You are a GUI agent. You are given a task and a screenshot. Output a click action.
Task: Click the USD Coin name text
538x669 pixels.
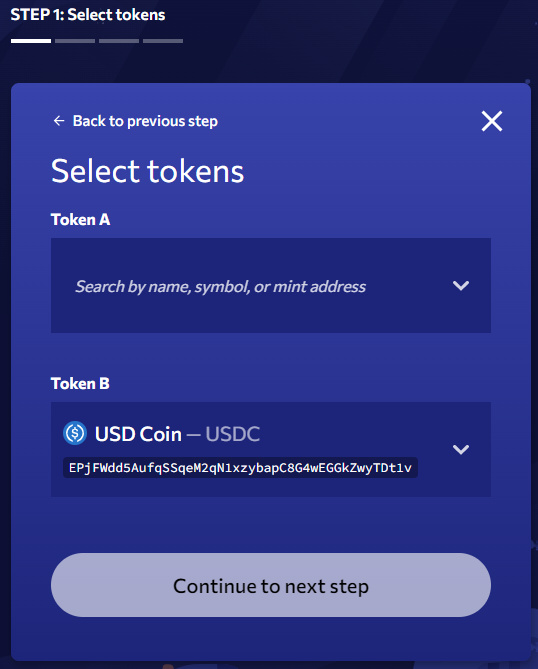coord(138,434)
